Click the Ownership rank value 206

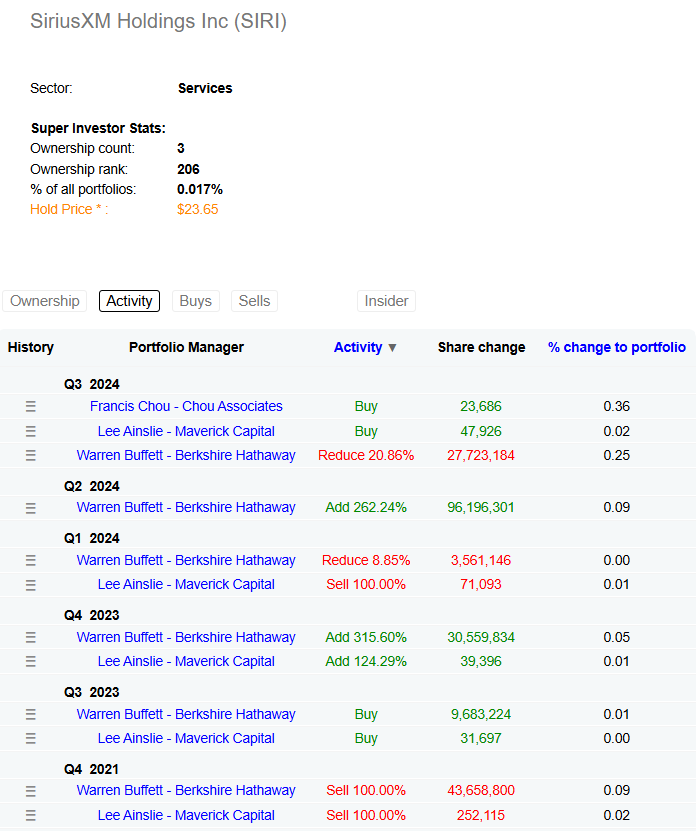click(188, 169)
